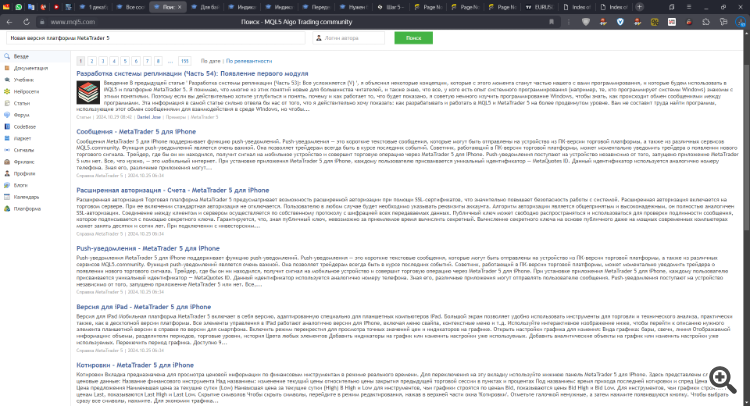The height and width of the screenshot is (406, 750).
Task: Click the www.mql5.com address bar
Action: coord(73,22)
